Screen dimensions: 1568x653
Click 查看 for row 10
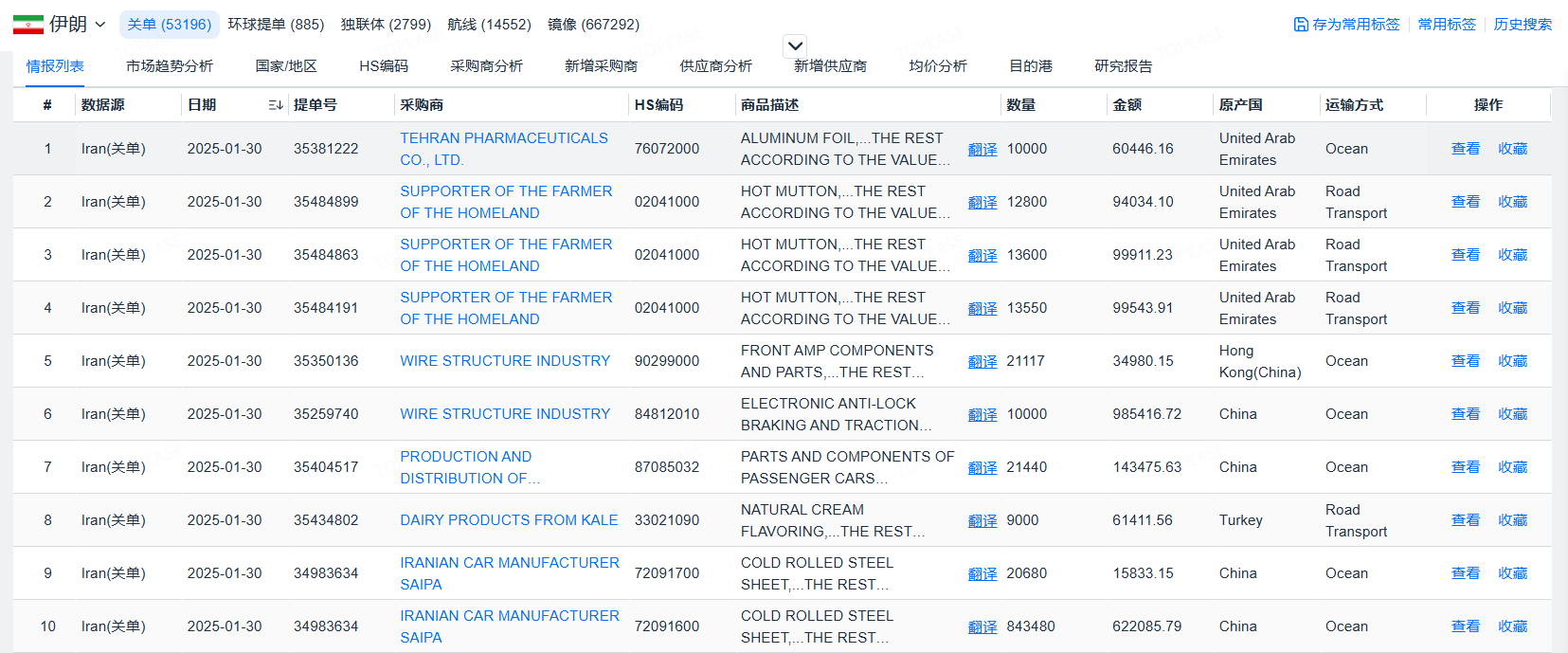[1465, 626]
